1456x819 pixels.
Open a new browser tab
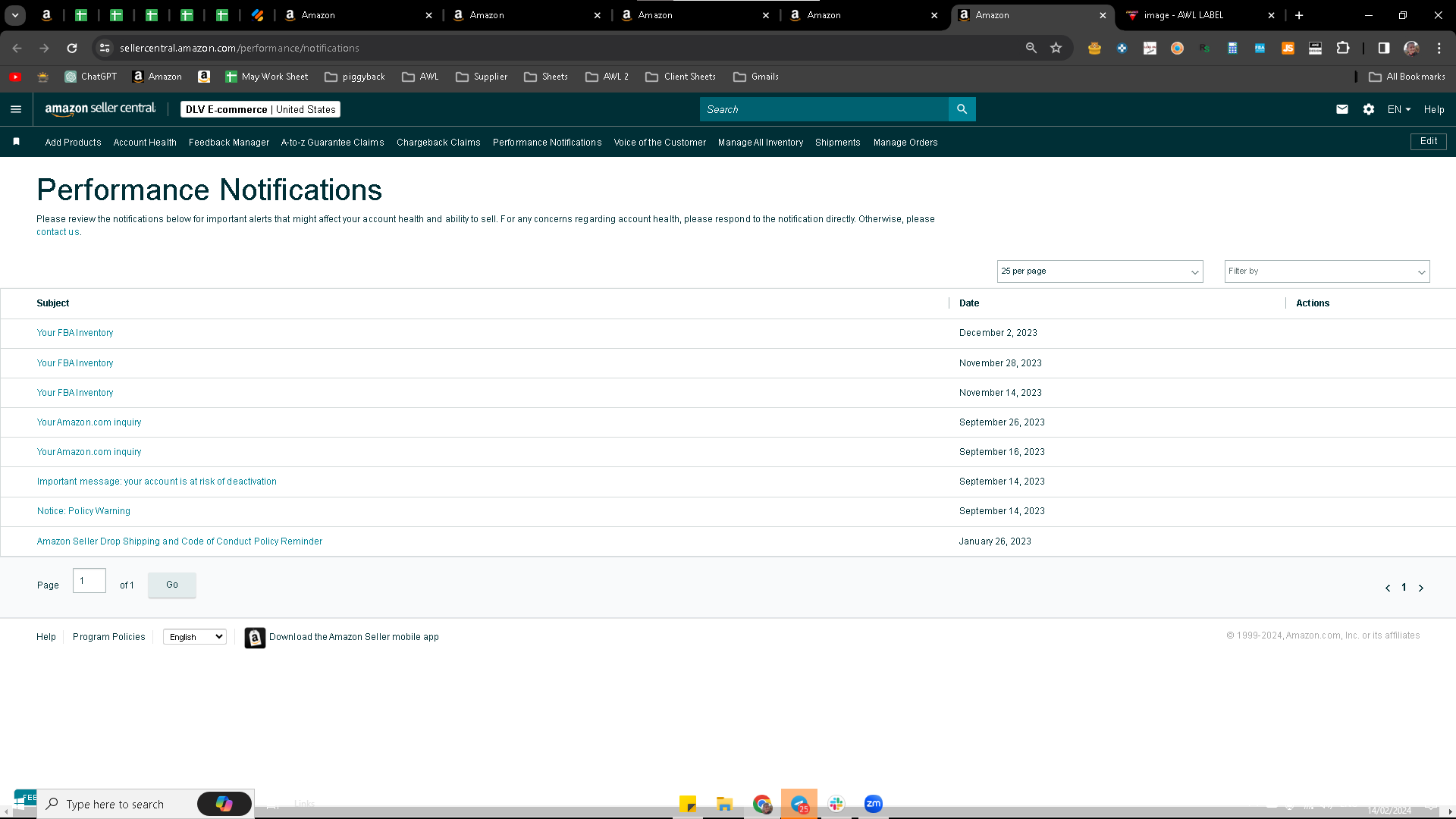[1299, 15]
